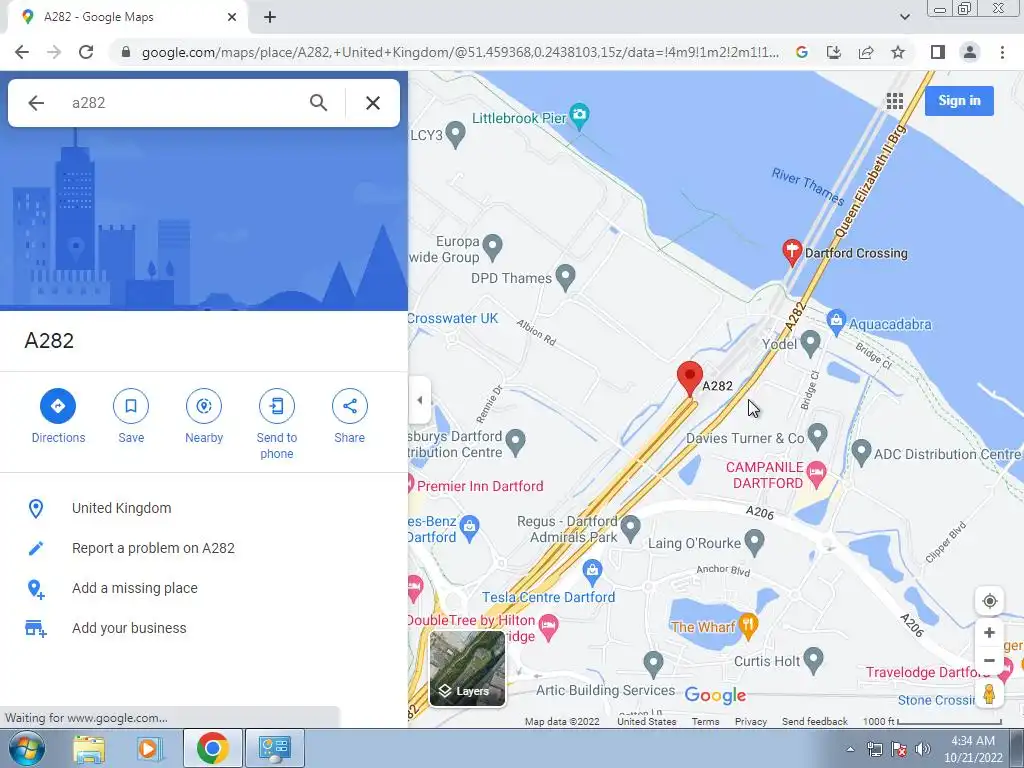The width and height of the screenshot is (1024, 768).
Task: Open the Aquacadabra shop marker
Action: [836, 320]
